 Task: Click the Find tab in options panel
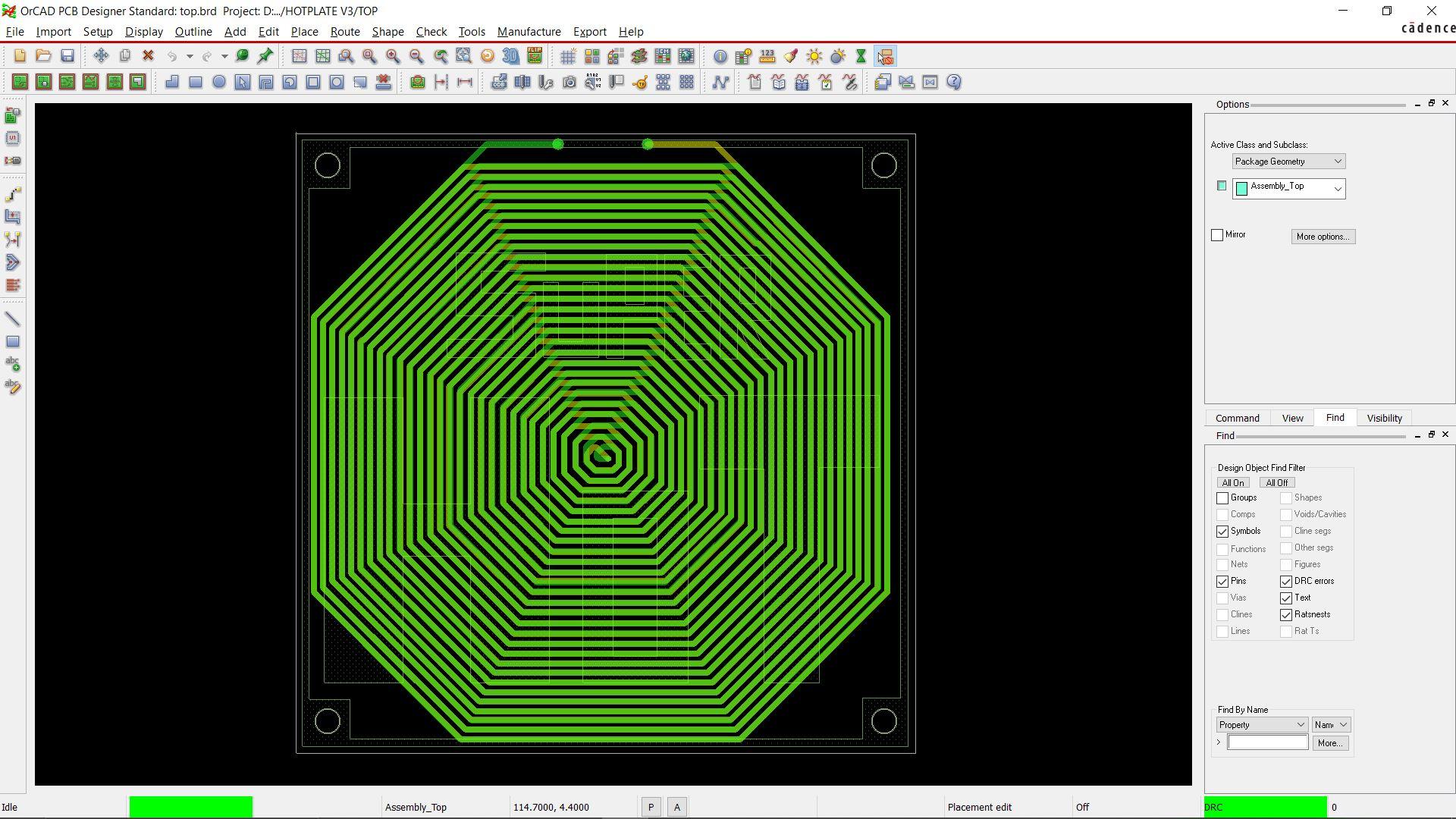pos(1335,418)
